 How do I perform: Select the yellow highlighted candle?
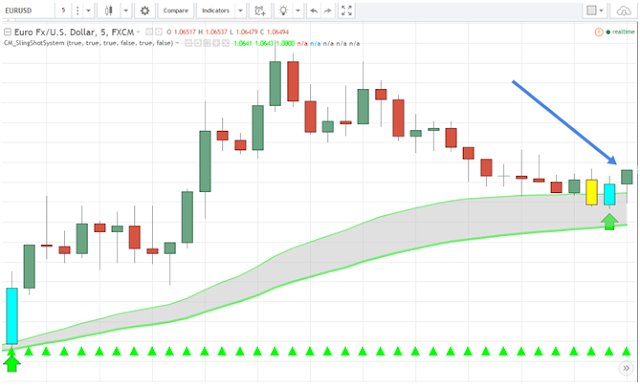click(591, 192)
